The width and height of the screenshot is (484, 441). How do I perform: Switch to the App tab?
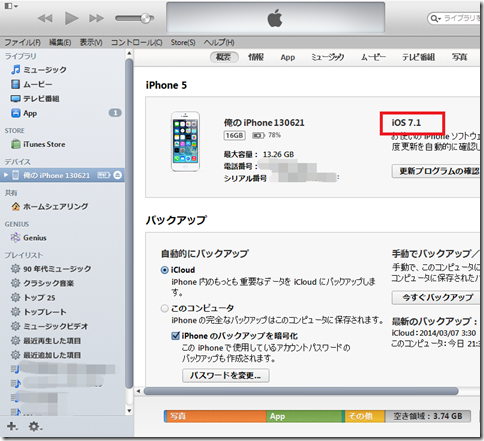coord(288,58)
